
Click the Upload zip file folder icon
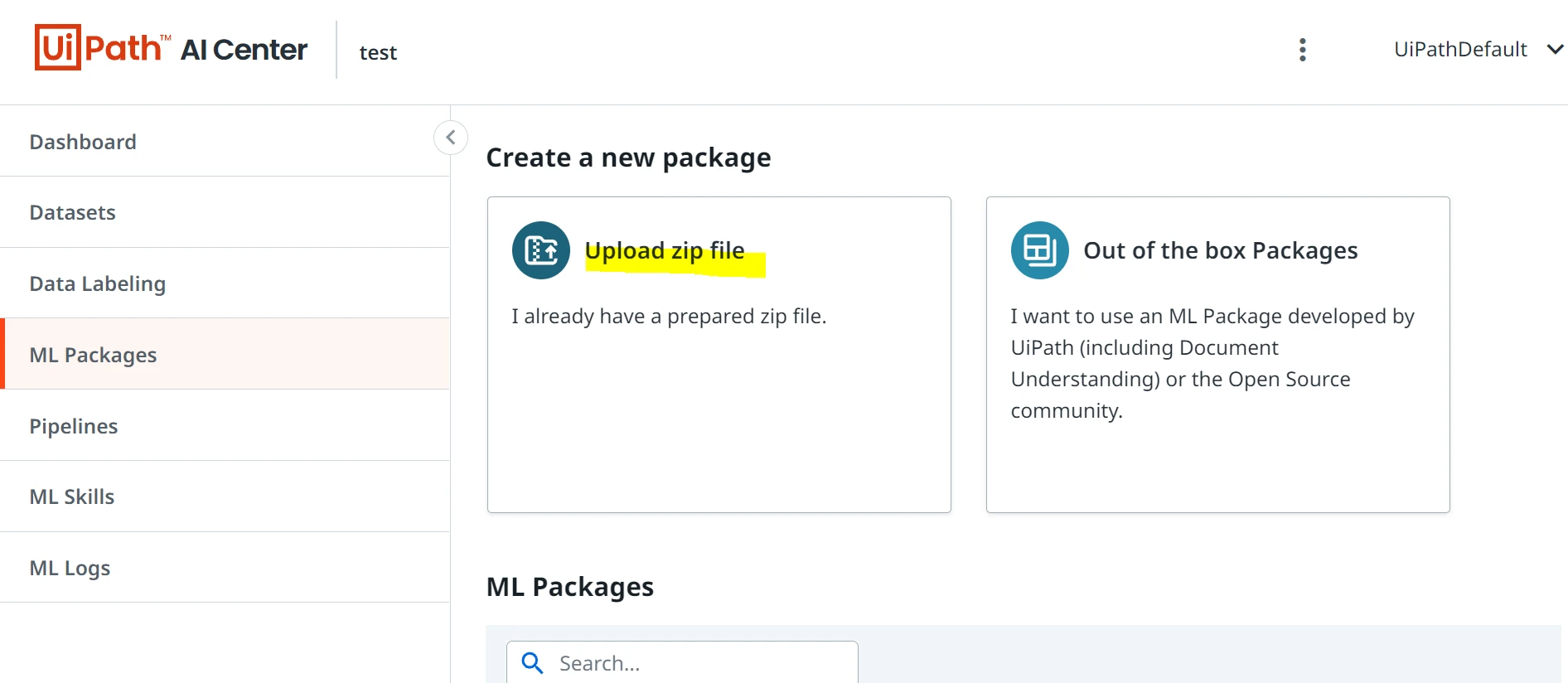tap(541, 250)
